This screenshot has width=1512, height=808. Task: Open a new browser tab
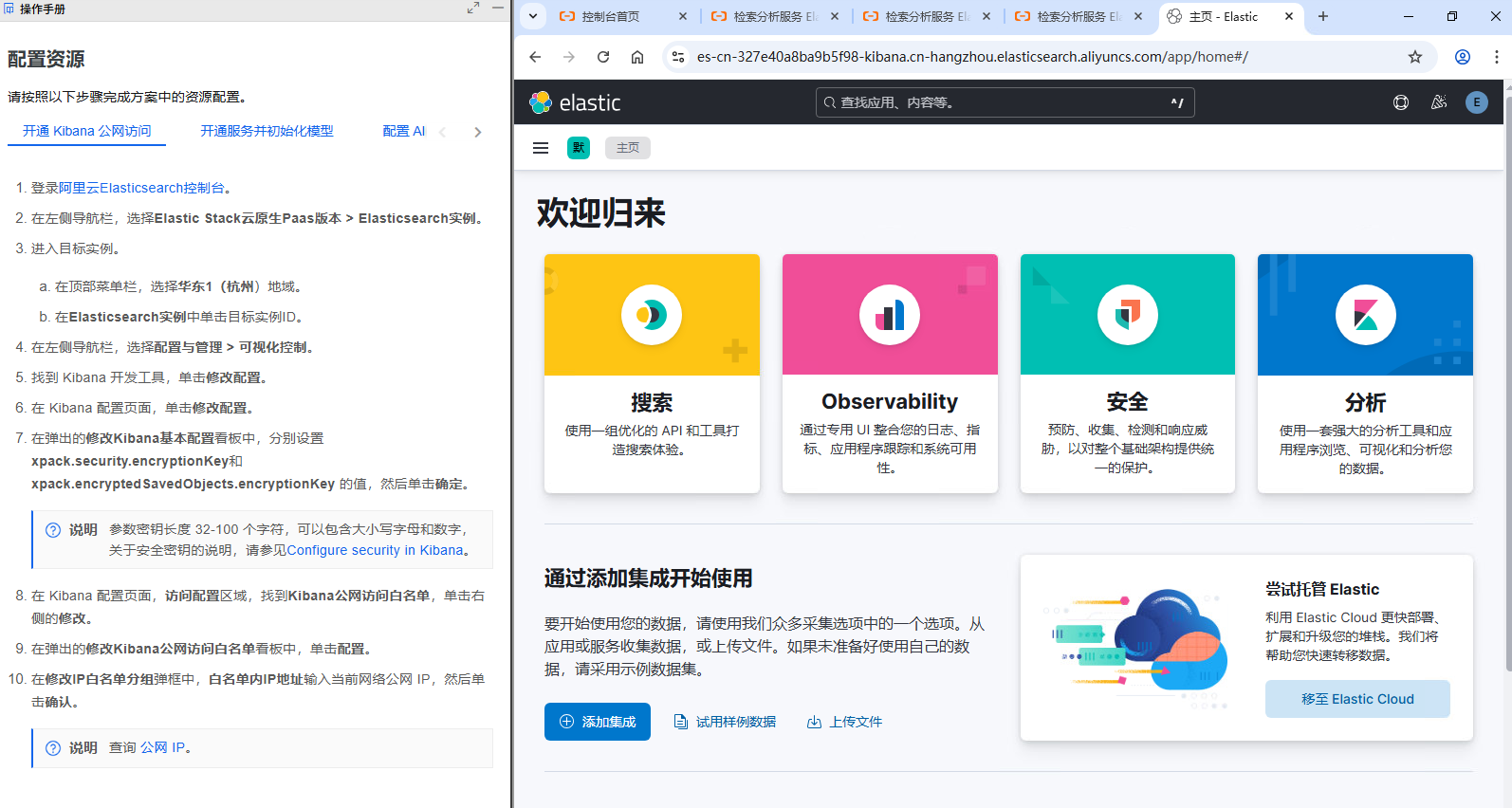point(1323,16)
